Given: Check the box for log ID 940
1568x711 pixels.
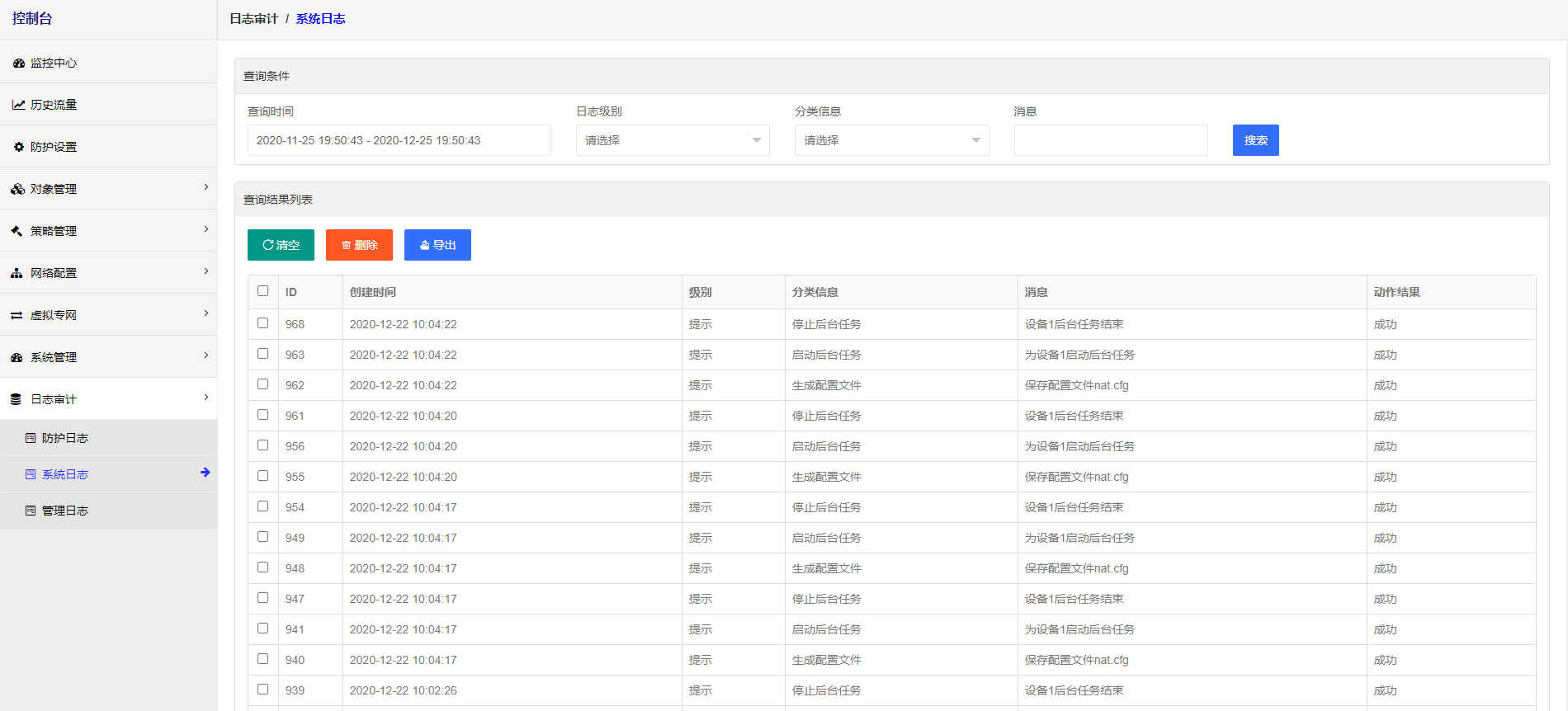Looking at the screenshot, I should 263,659.
